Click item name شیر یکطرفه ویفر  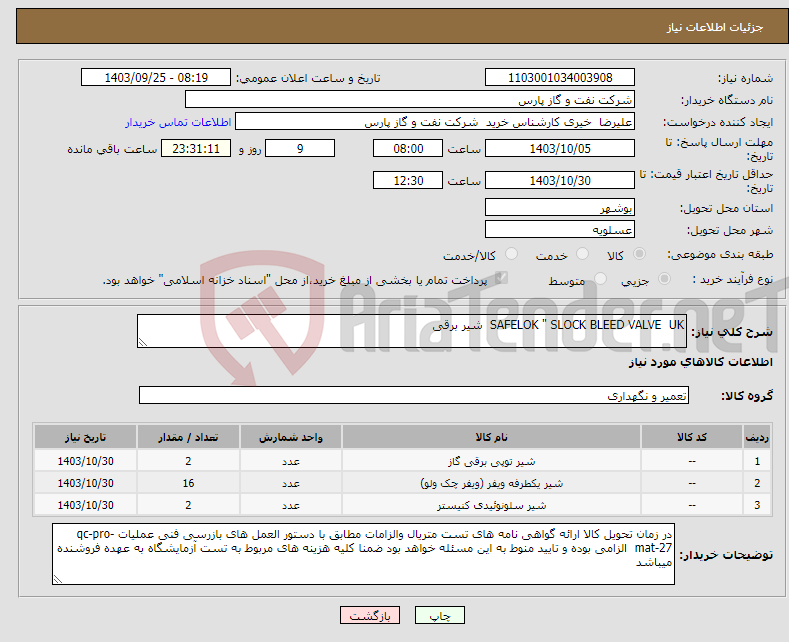[x=491, y=484]
